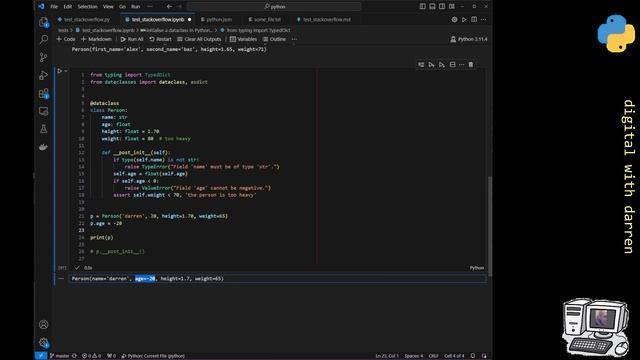Open the Variables panel

click(x=243, y=39)
